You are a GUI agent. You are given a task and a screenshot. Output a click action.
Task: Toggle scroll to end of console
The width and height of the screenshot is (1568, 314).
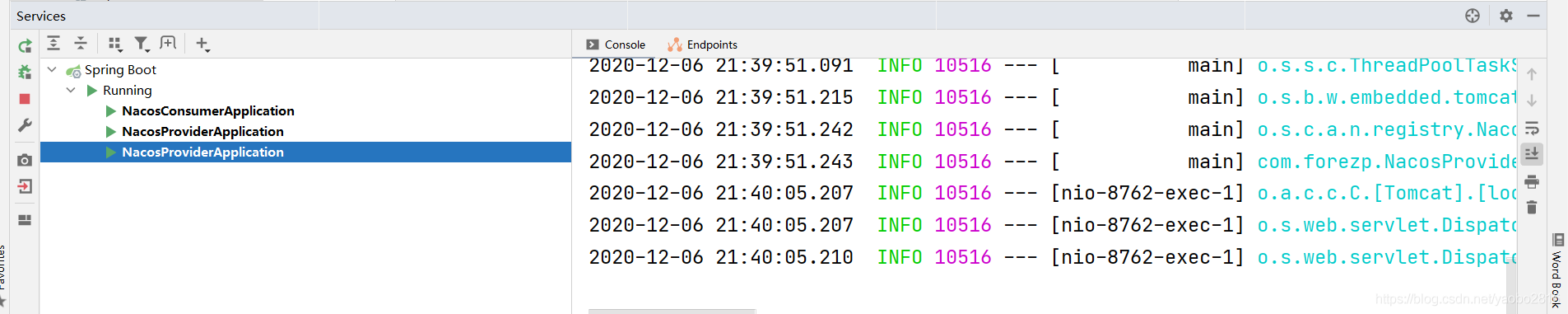(1532, 154)
